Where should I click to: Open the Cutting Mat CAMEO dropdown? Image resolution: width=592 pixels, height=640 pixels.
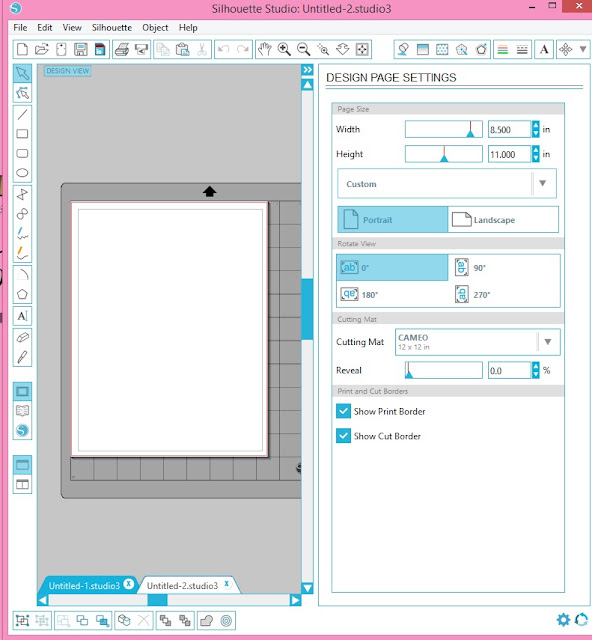pyautogui.click(x=478, y=342)
